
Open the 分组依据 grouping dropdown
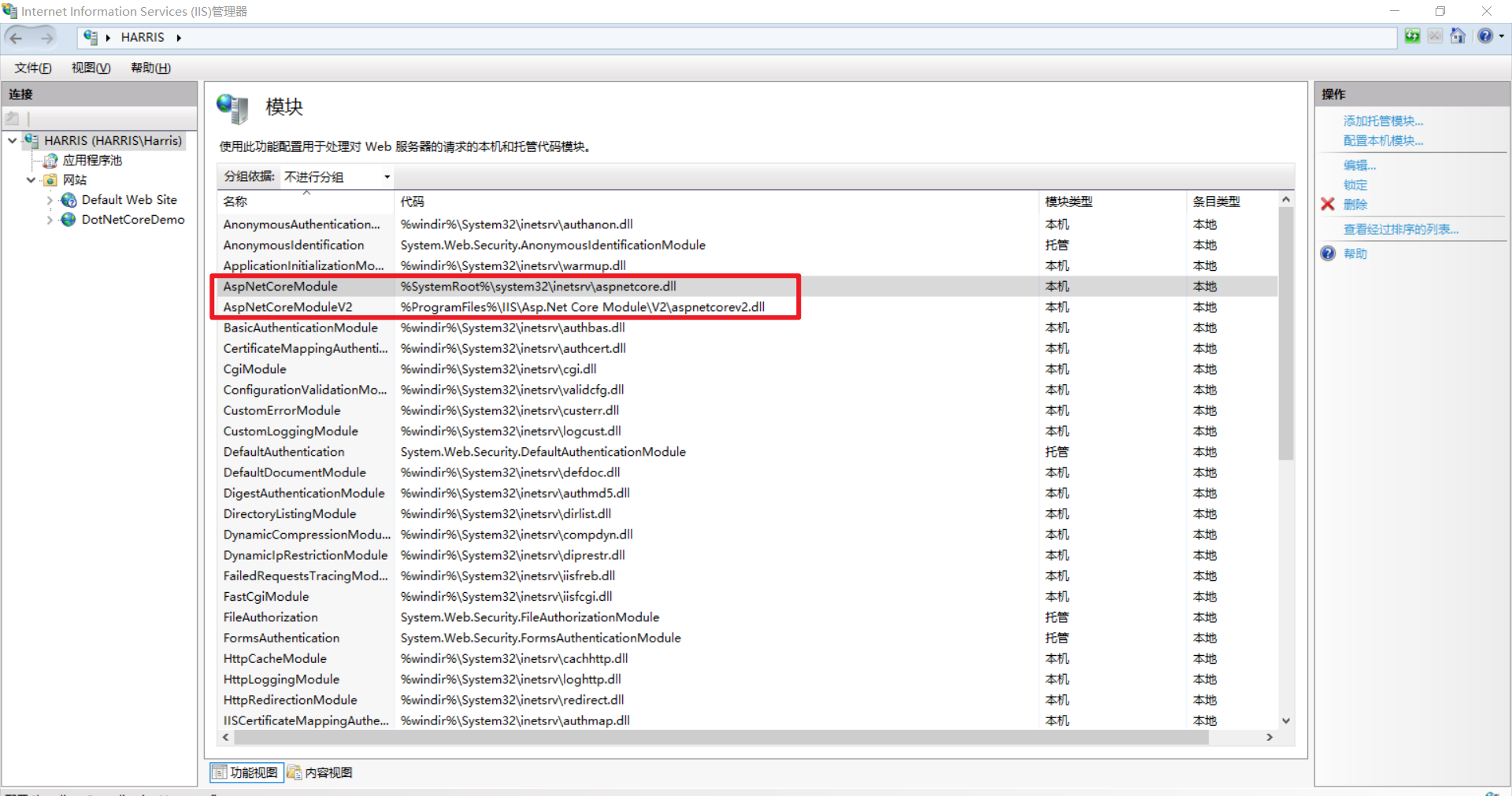[337, 177]
